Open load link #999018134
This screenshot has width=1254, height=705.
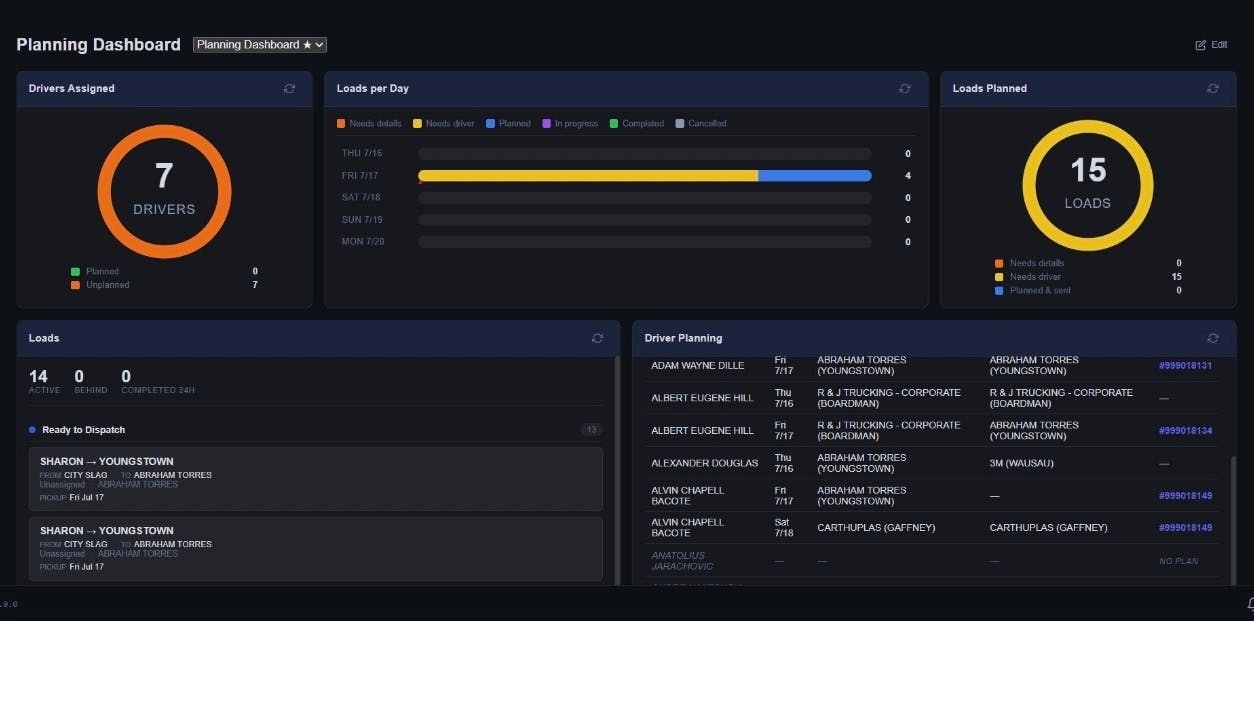[1185, 431]
